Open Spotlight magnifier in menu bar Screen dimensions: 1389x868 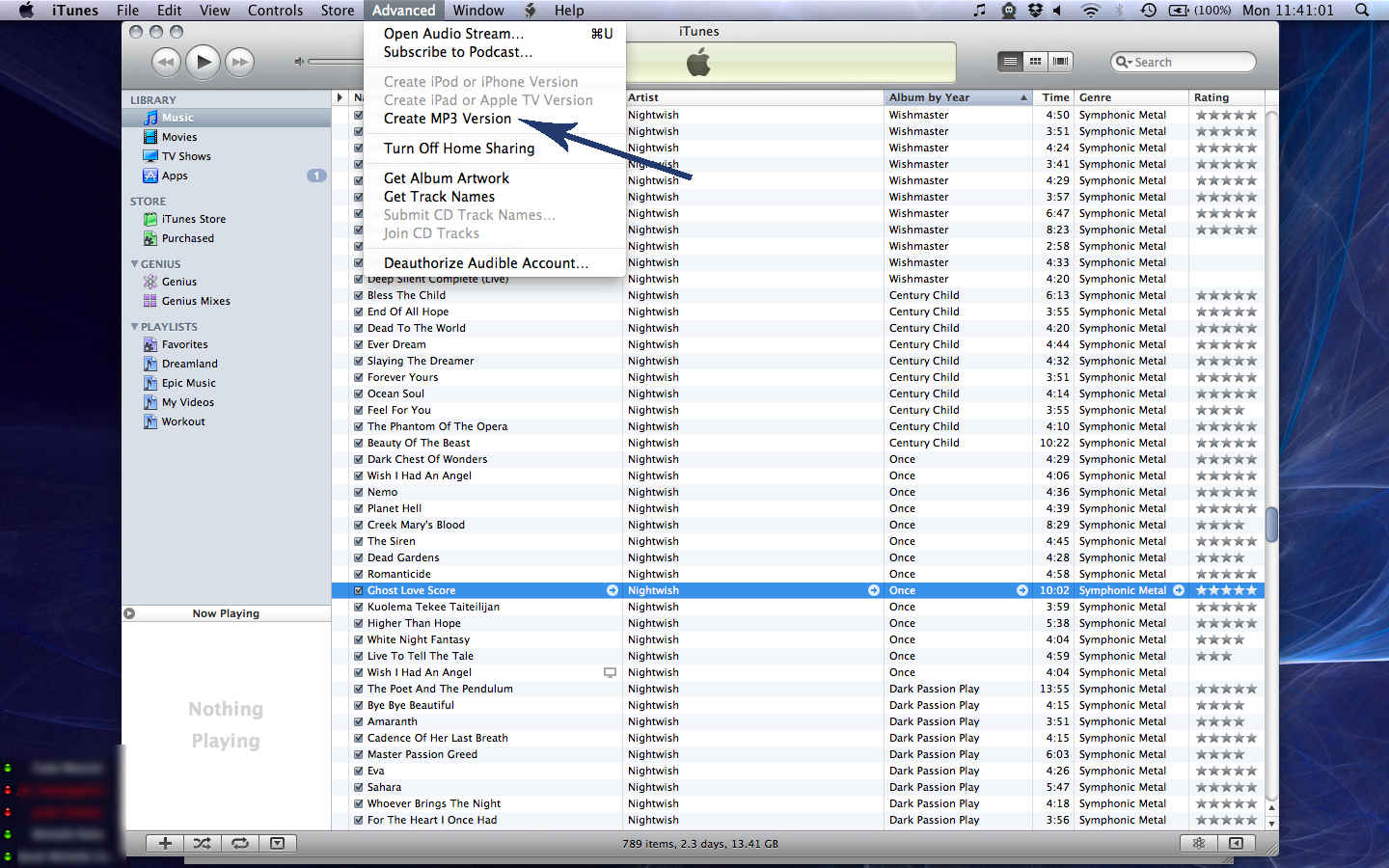pos(1362,10)
